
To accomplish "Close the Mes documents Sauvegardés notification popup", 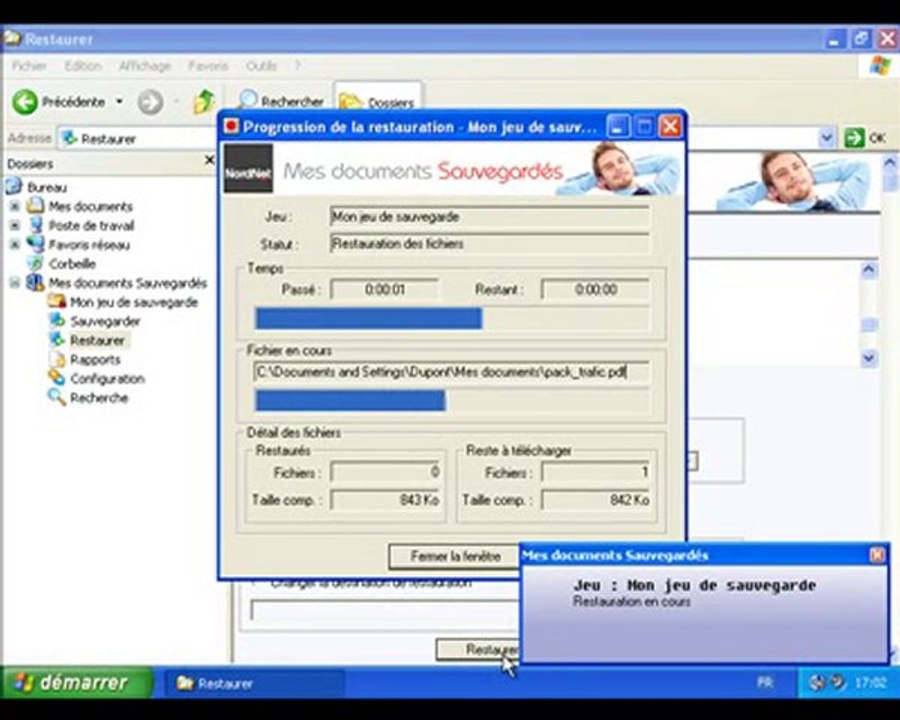I will (877, 555).
